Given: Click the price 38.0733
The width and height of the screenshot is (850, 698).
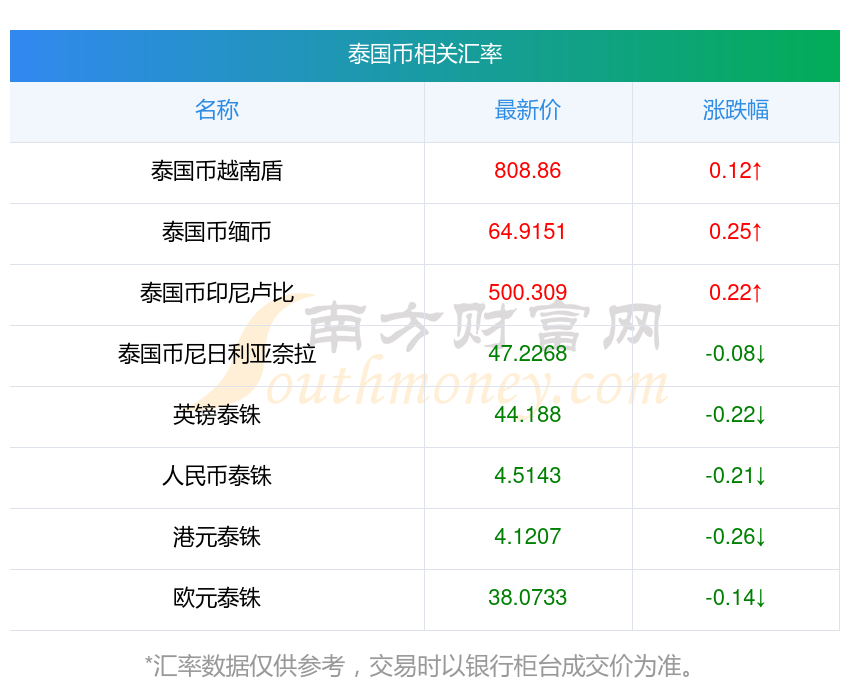Looking at the screenshot, I should click(x=527, y=598).
